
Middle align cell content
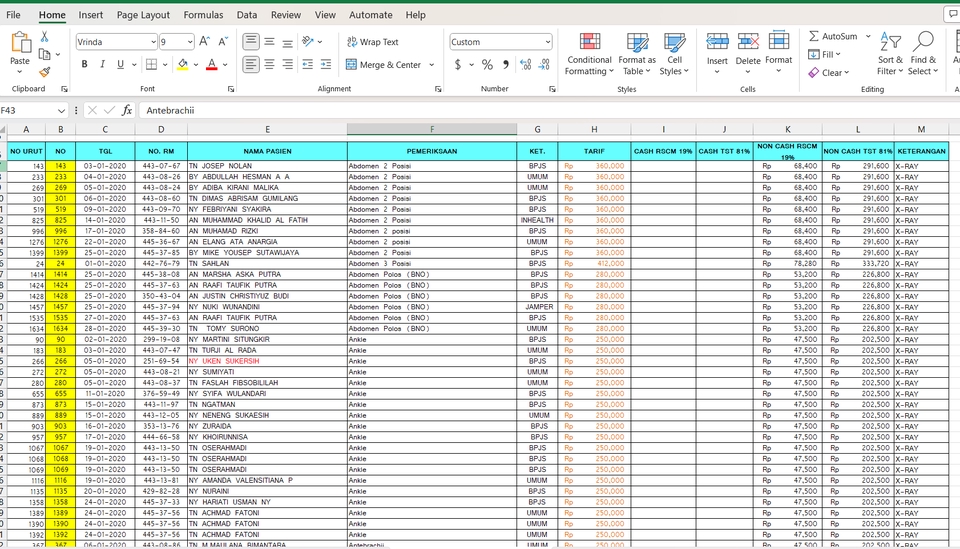click(269, 42)
